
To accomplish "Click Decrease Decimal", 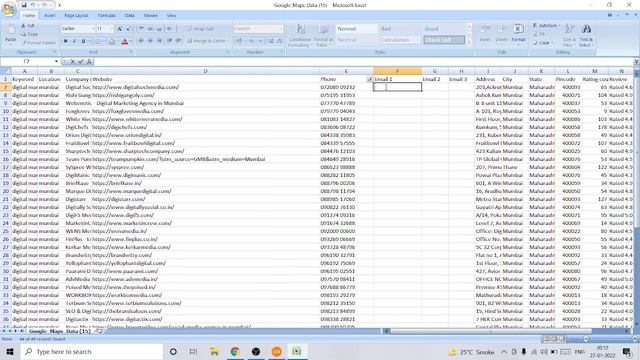I will pos(280,41).
